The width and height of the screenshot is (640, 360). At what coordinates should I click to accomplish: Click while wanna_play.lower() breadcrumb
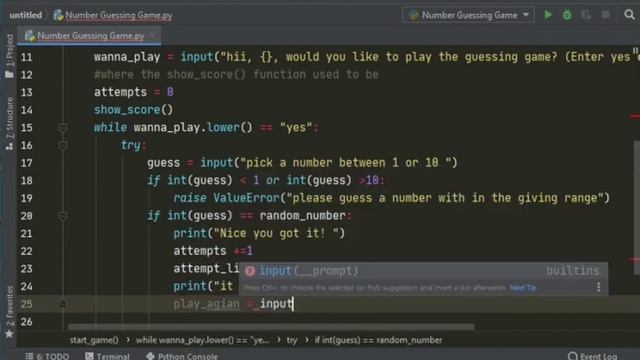click(202, 340)
